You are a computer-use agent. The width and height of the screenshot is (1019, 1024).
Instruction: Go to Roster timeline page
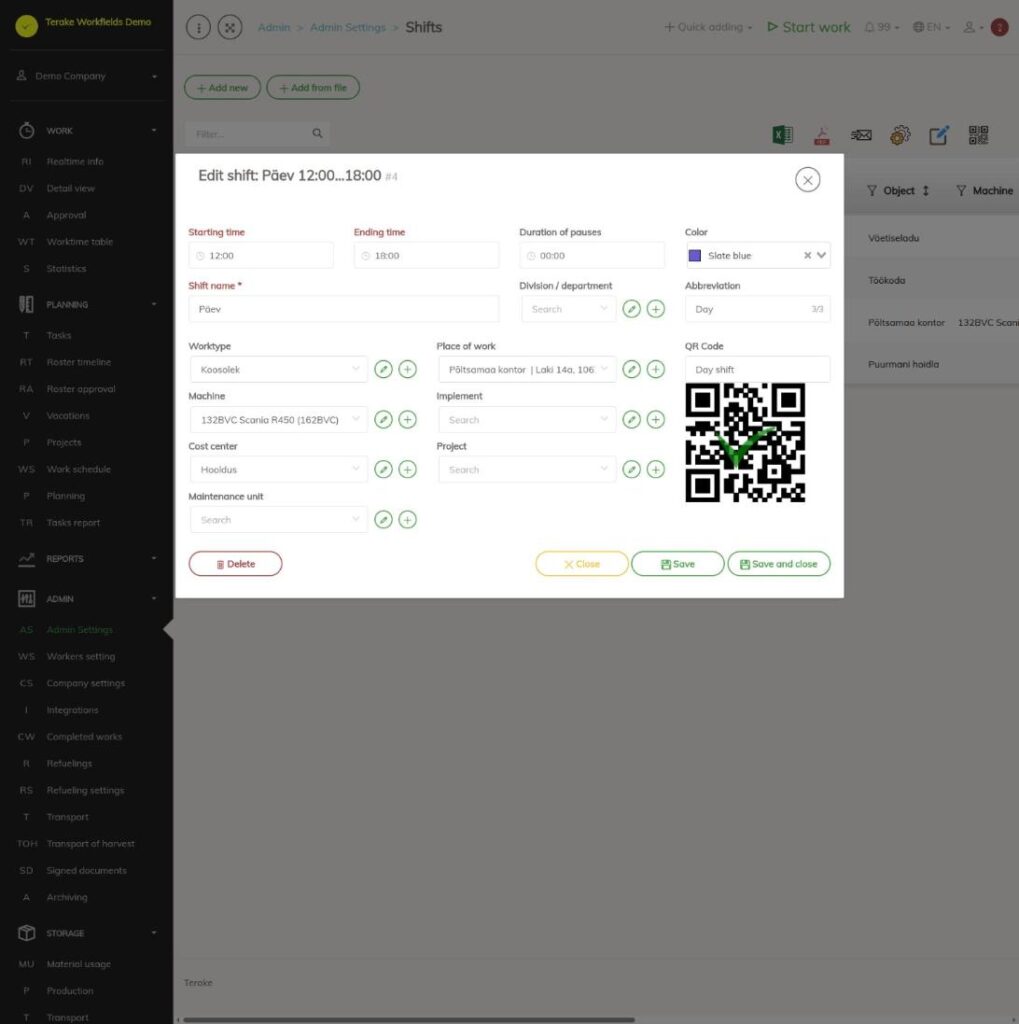[78, 362]
